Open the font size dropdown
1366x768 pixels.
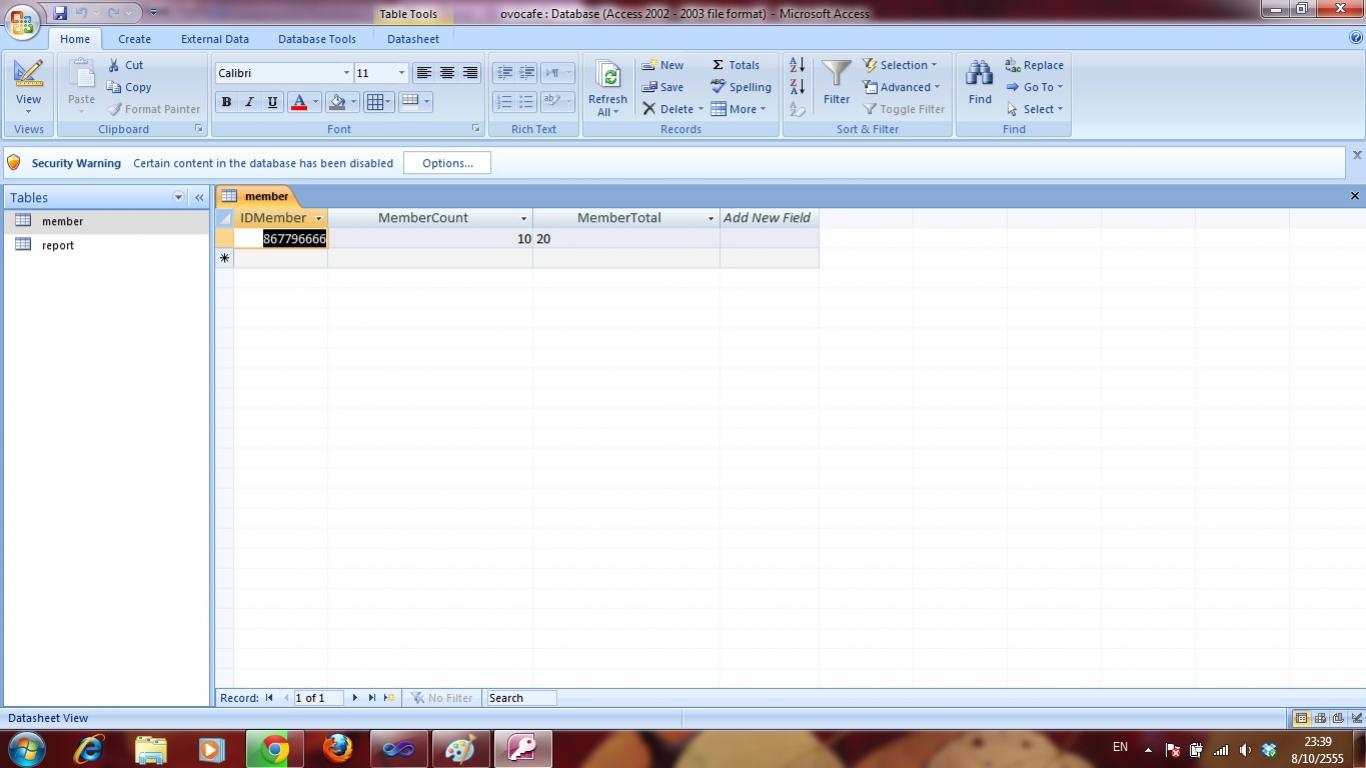click(401, 73)
